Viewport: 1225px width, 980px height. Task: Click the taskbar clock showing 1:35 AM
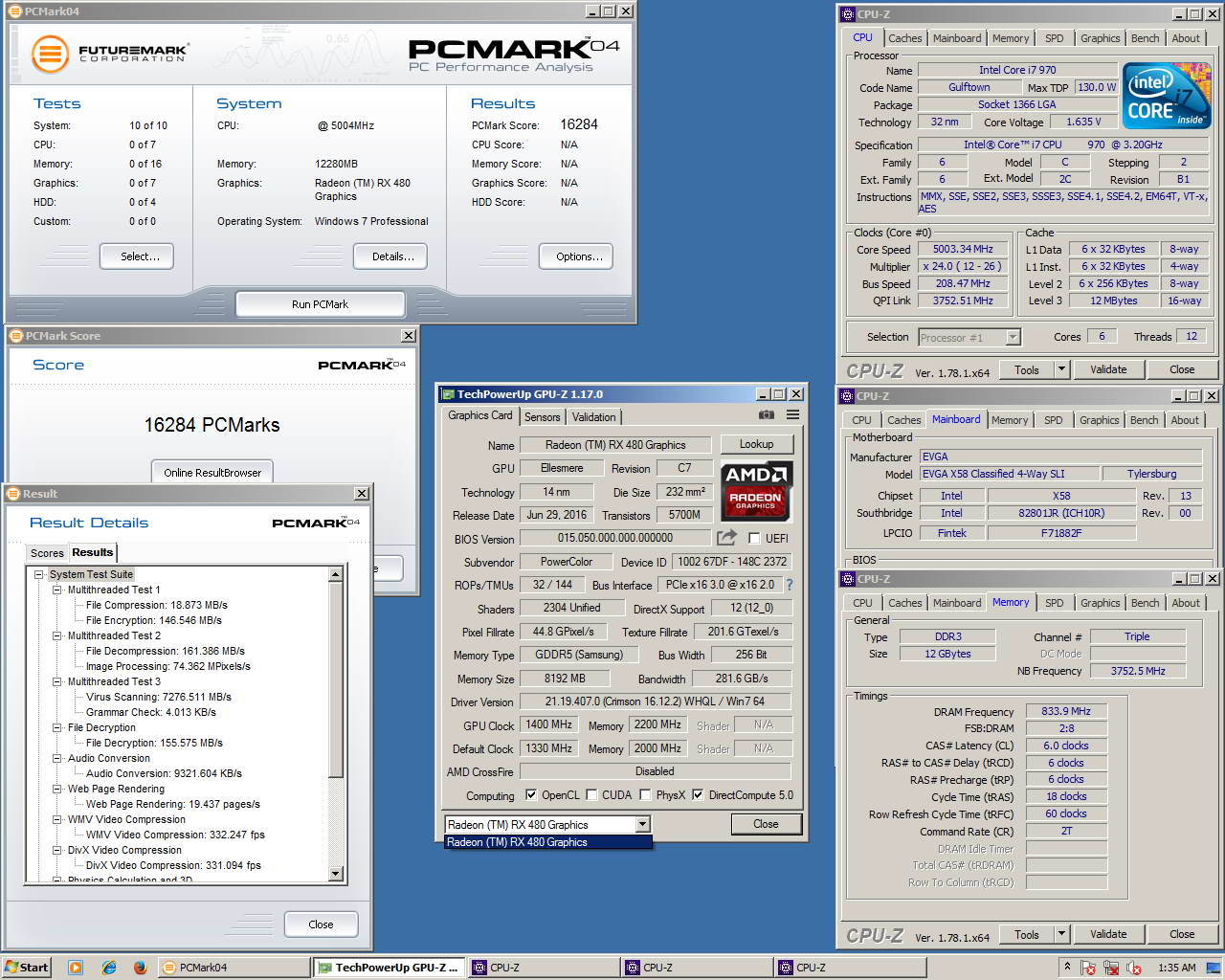[1176, 968]
